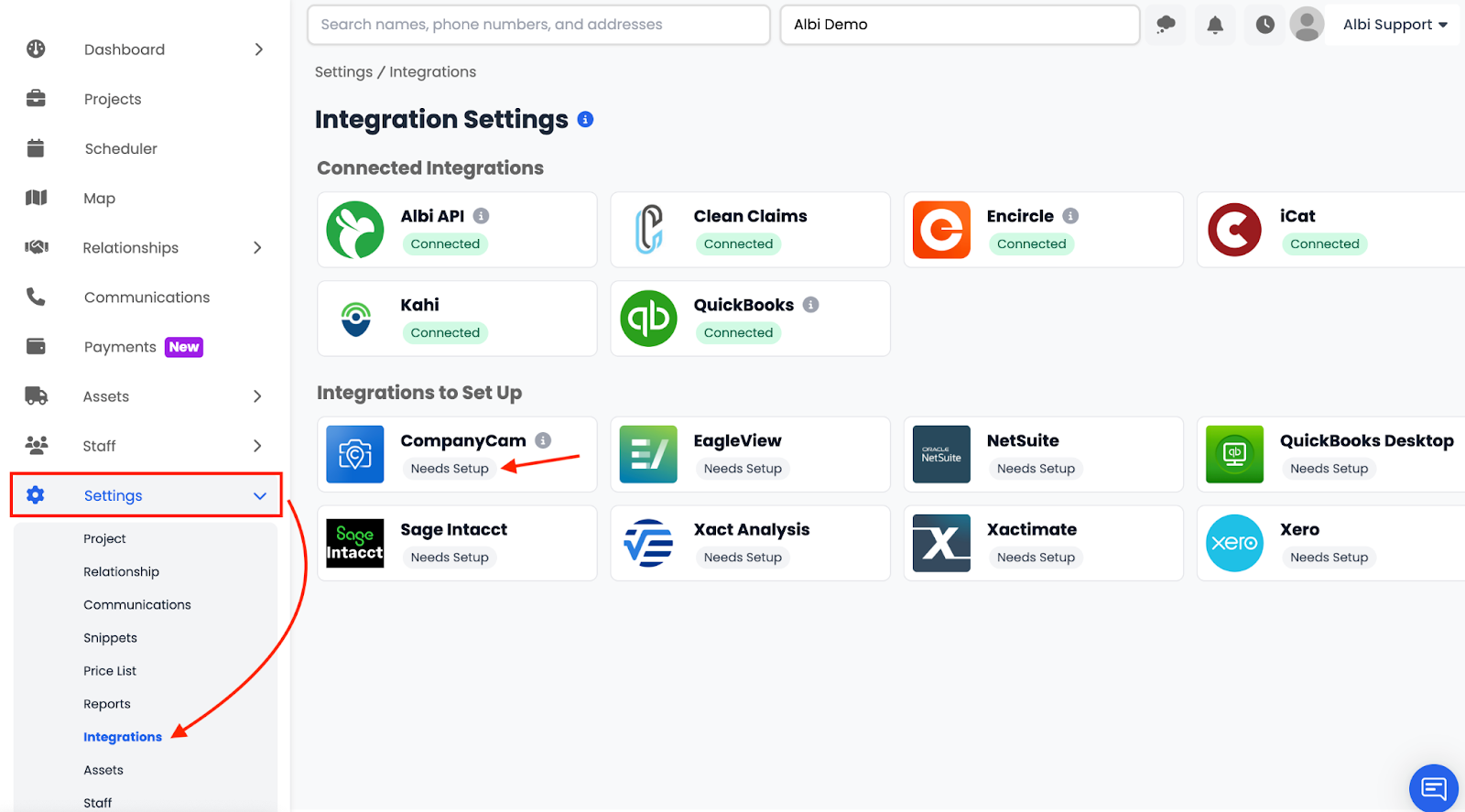The image size is (1465, 812).
Task: Click the CompanyCam camera logo
Action: click(x=355, y=454)
